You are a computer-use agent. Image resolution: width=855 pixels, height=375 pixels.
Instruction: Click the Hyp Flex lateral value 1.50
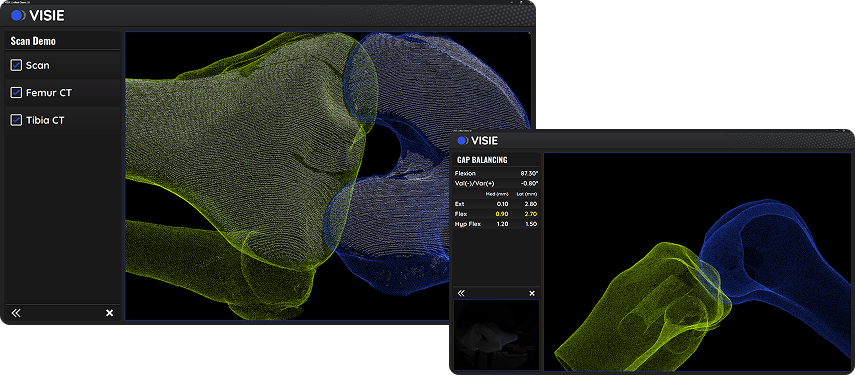tap(531, 224)
